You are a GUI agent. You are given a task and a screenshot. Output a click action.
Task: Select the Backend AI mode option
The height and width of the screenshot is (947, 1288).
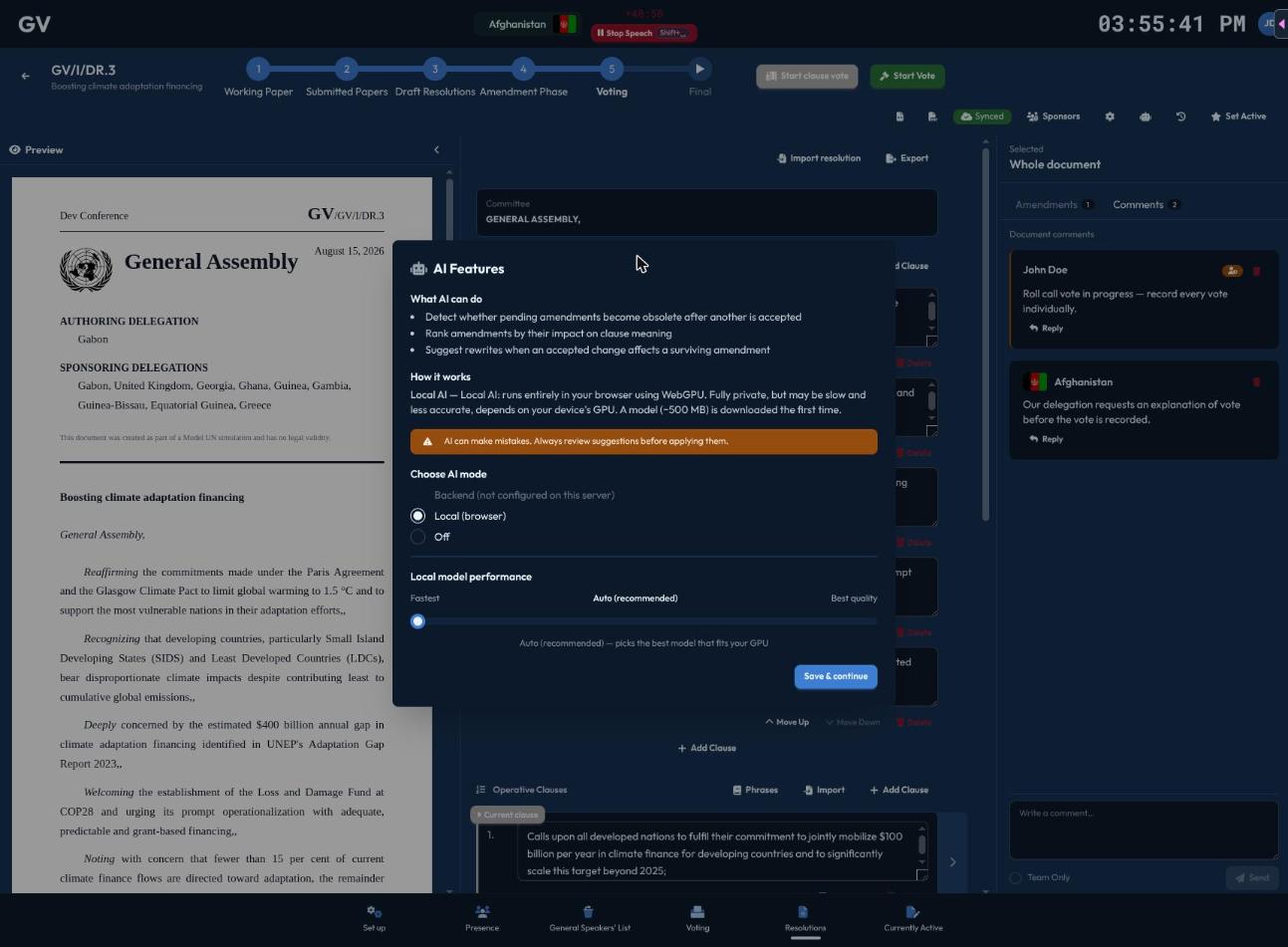click(524, 495)
